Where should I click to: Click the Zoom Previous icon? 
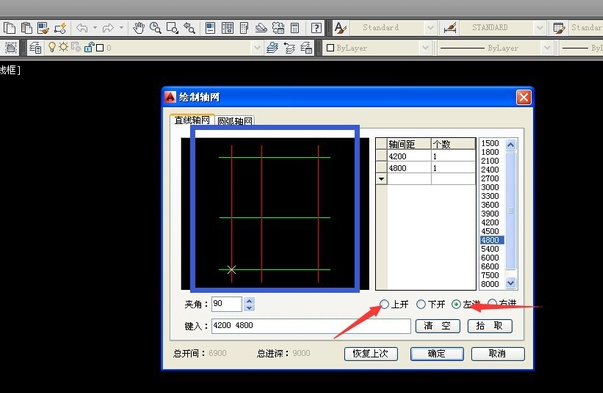(189, 28)
